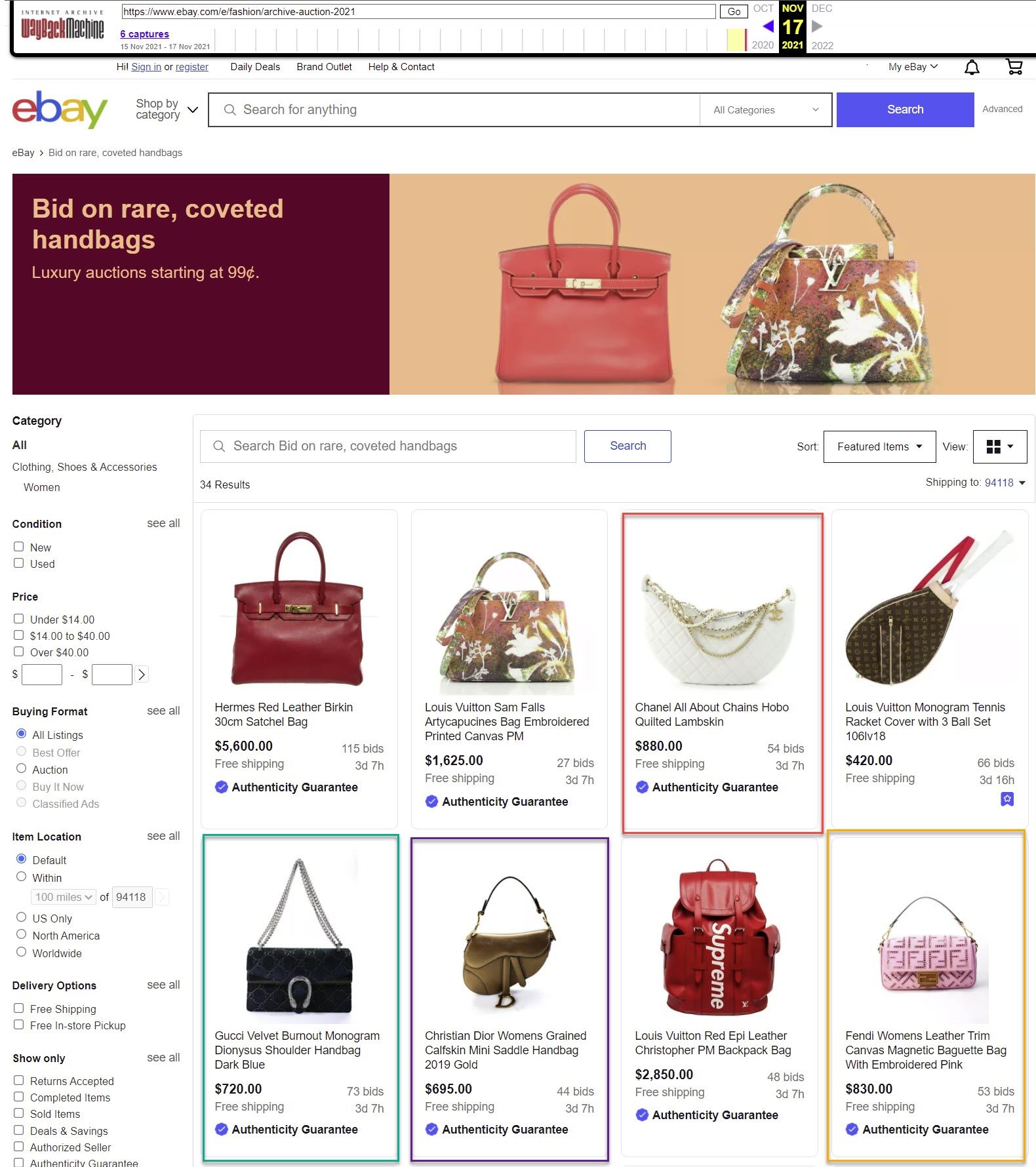Open the My eBay menu

coord(913,67)
